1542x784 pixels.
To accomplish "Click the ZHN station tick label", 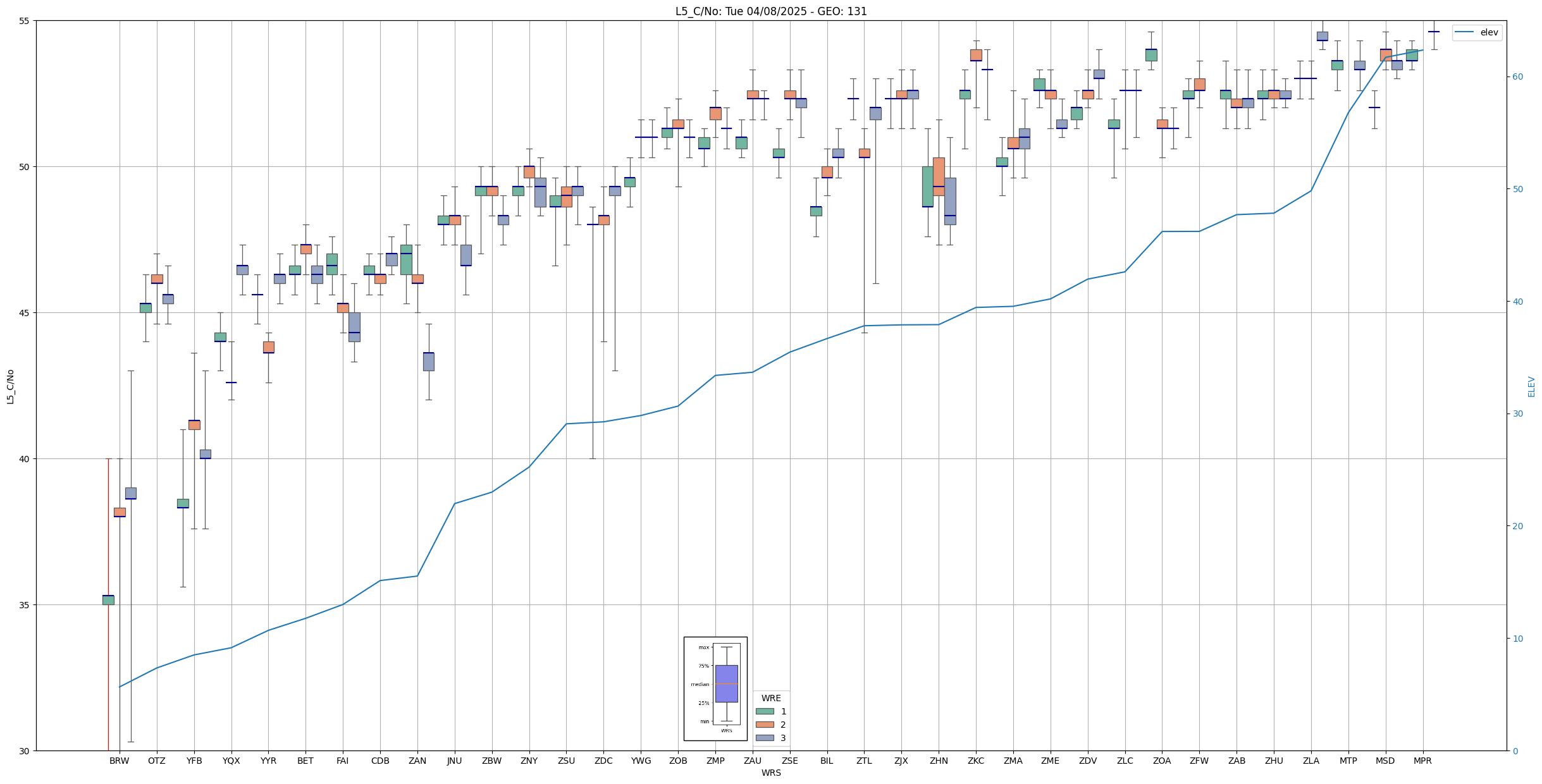I will (x=939, y=761).
